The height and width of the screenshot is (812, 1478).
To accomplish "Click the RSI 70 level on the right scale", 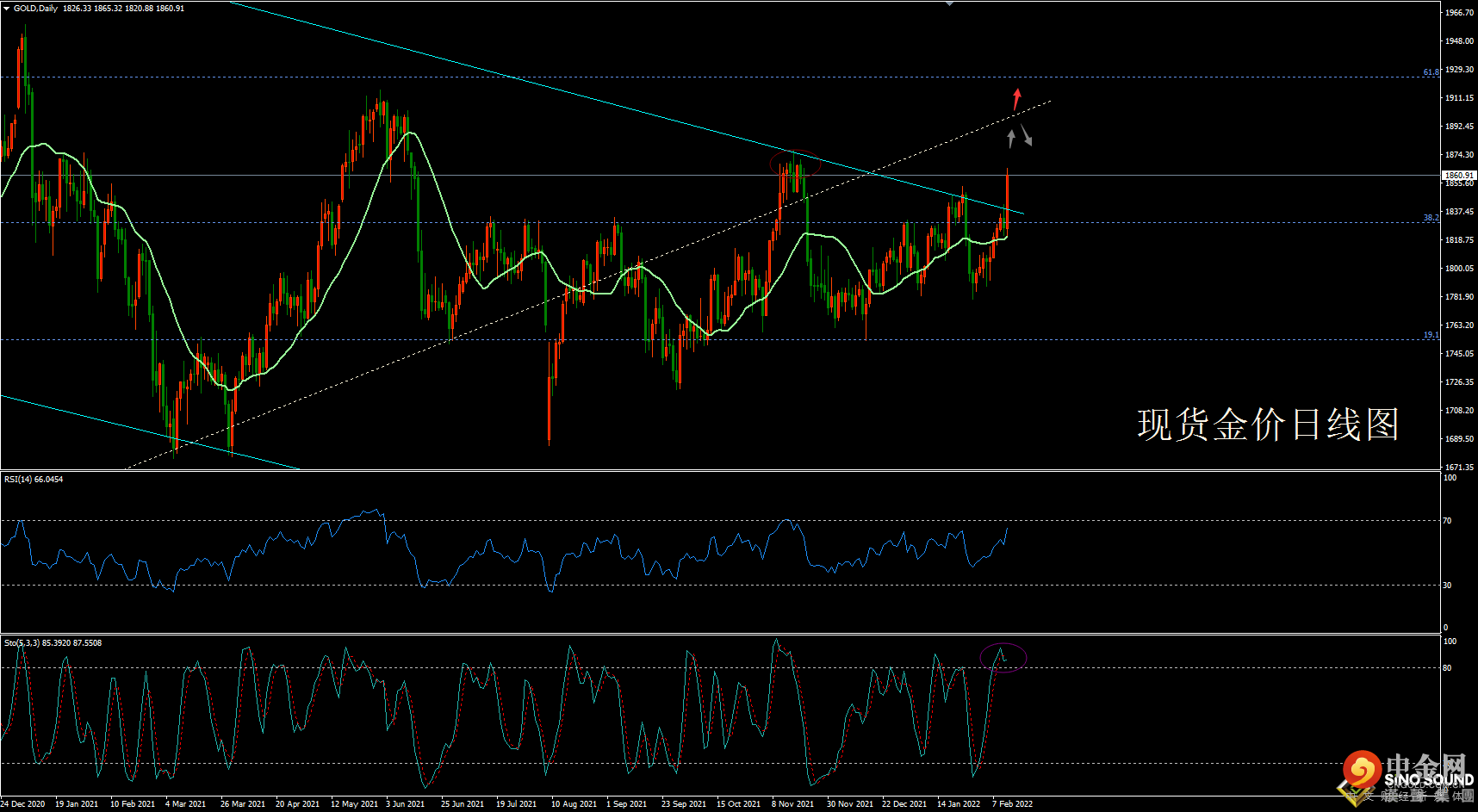I will pyautogui.click(x=1447, y=520).
